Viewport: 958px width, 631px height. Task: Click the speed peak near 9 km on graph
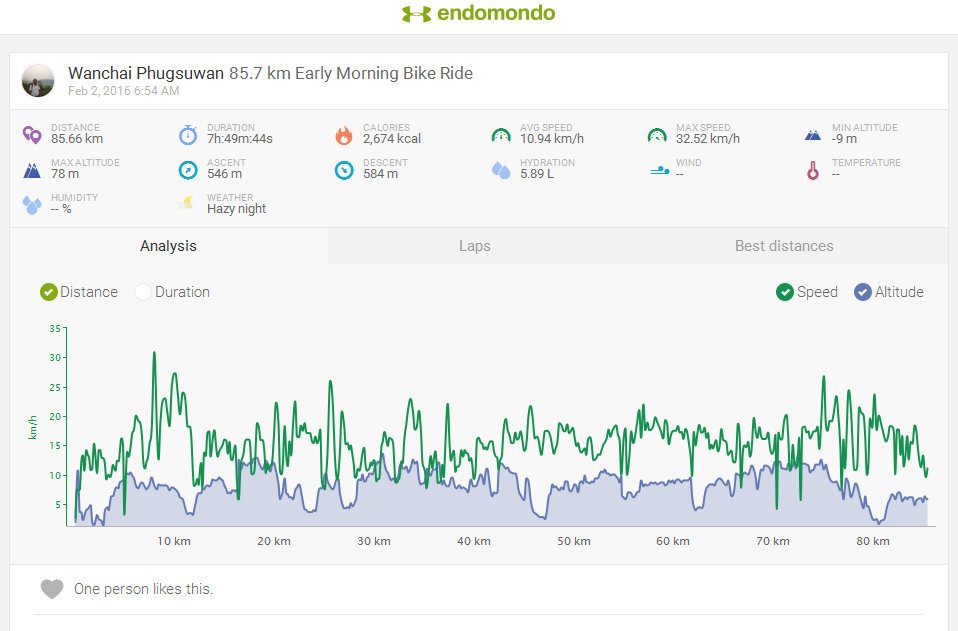(x=154, y=353)
